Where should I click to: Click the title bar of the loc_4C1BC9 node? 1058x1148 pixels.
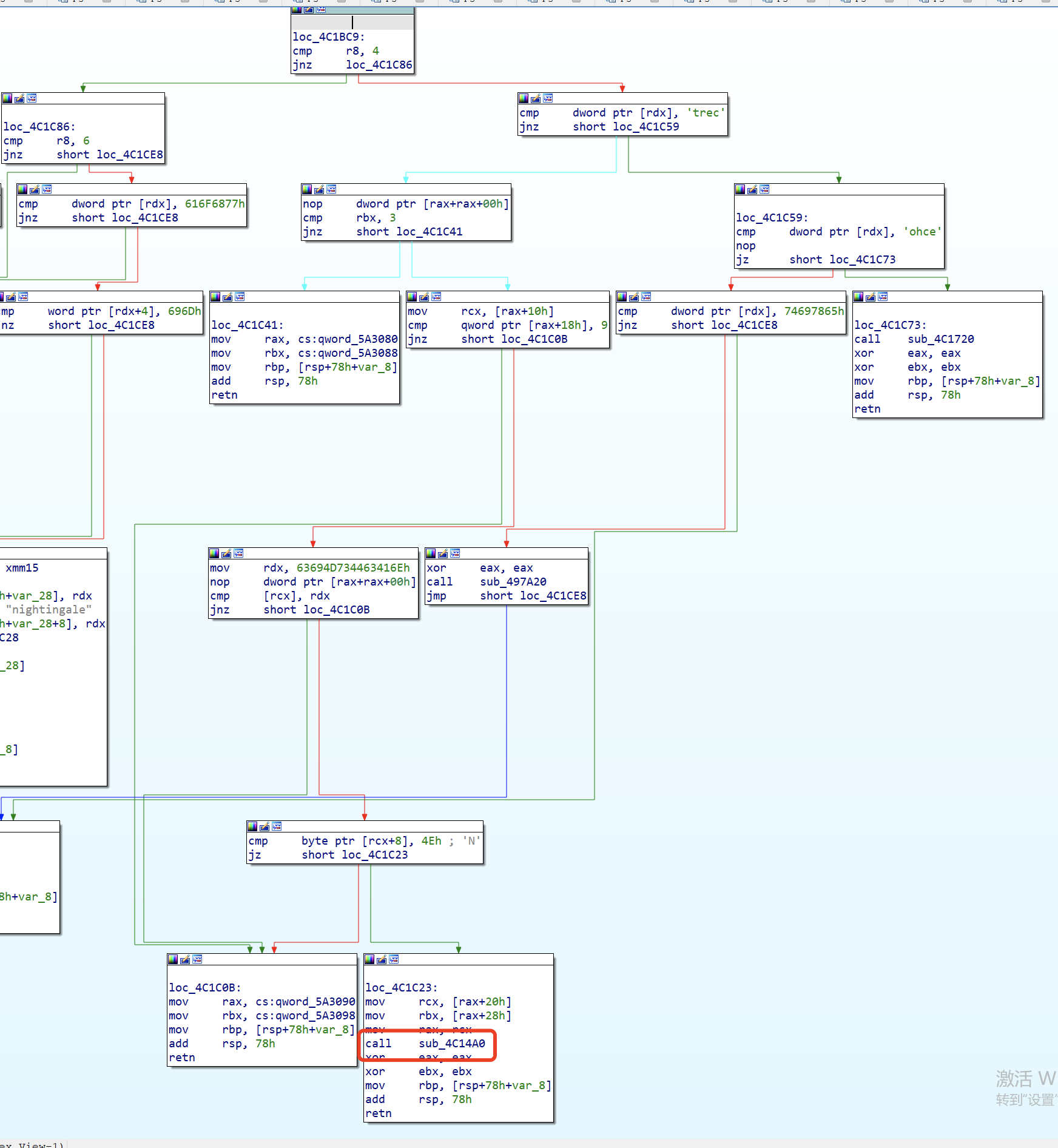click(x=352, y=22)
